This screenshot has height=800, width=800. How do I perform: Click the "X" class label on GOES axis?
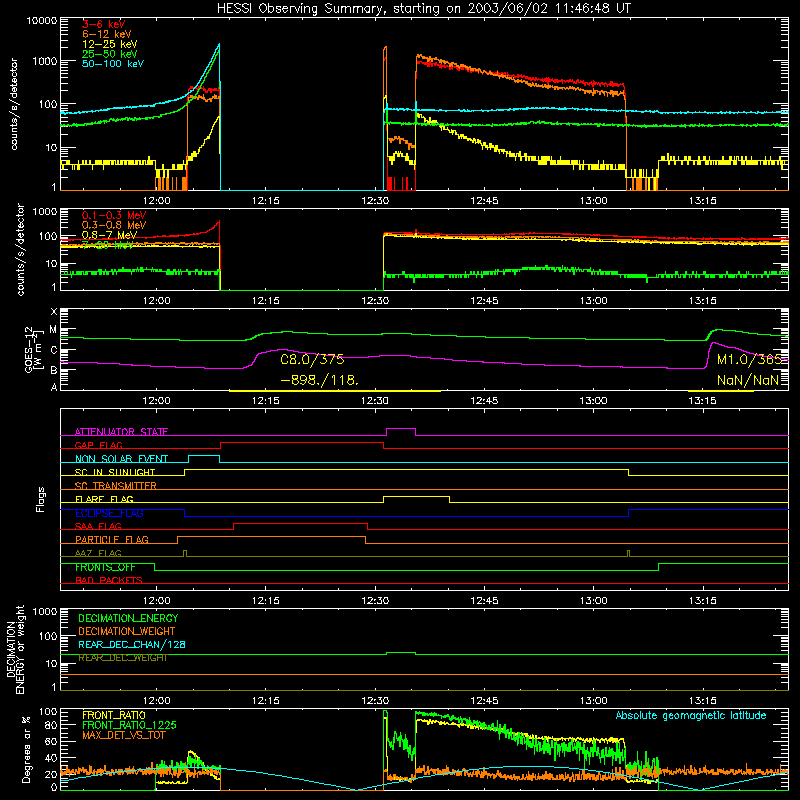pyautogui.click(x=54, y=312)
